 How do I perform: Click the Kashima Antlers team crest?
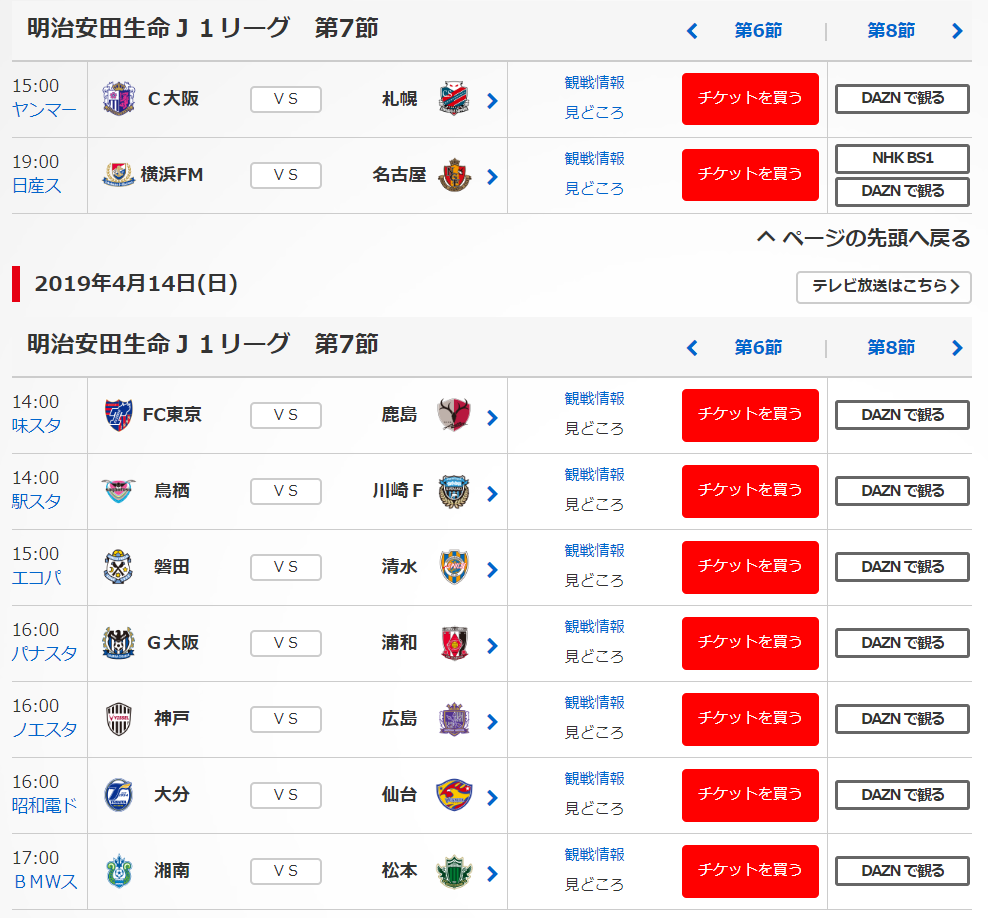(453, 415)
